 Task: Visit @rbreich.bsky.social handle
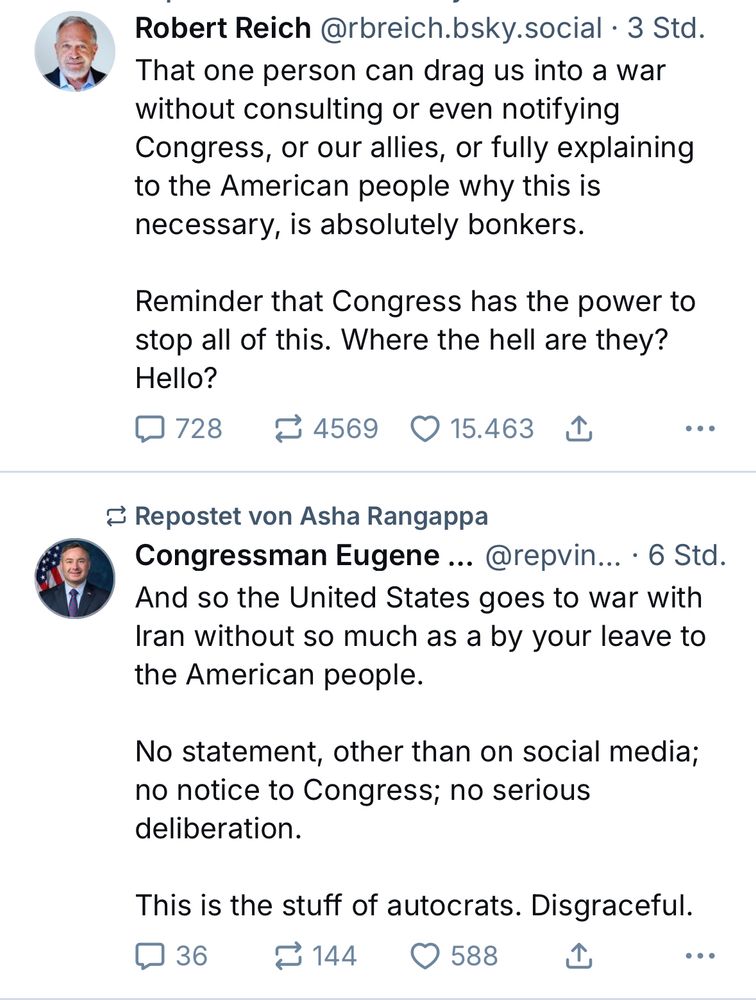pos(462,29)
